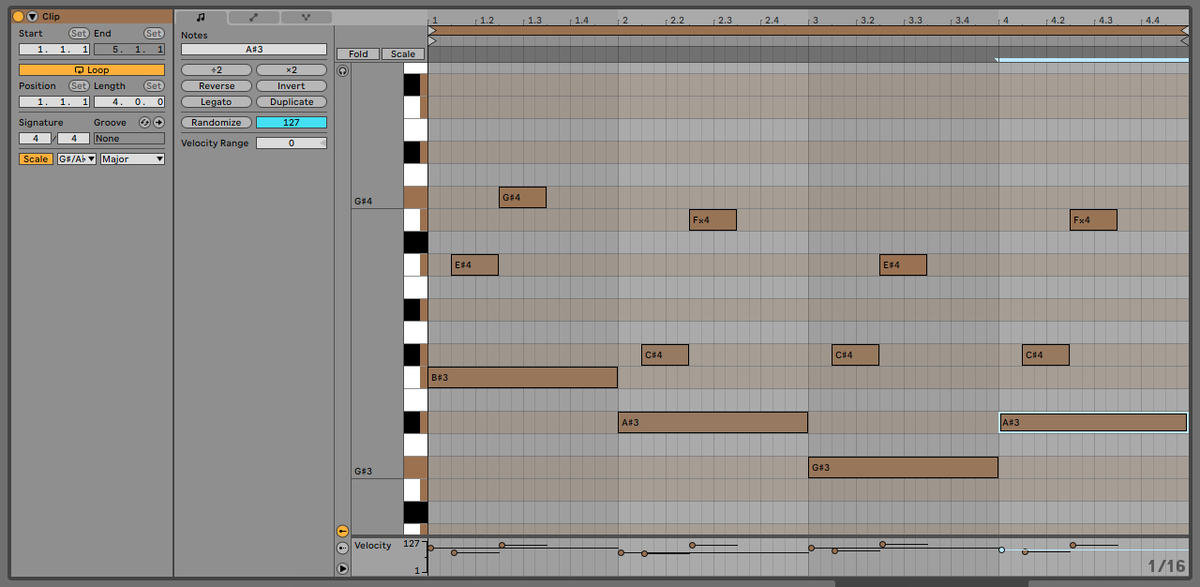This screenshot has height=587, width=1200.
Task: Click the Set button next to Position
Action: 79,86
